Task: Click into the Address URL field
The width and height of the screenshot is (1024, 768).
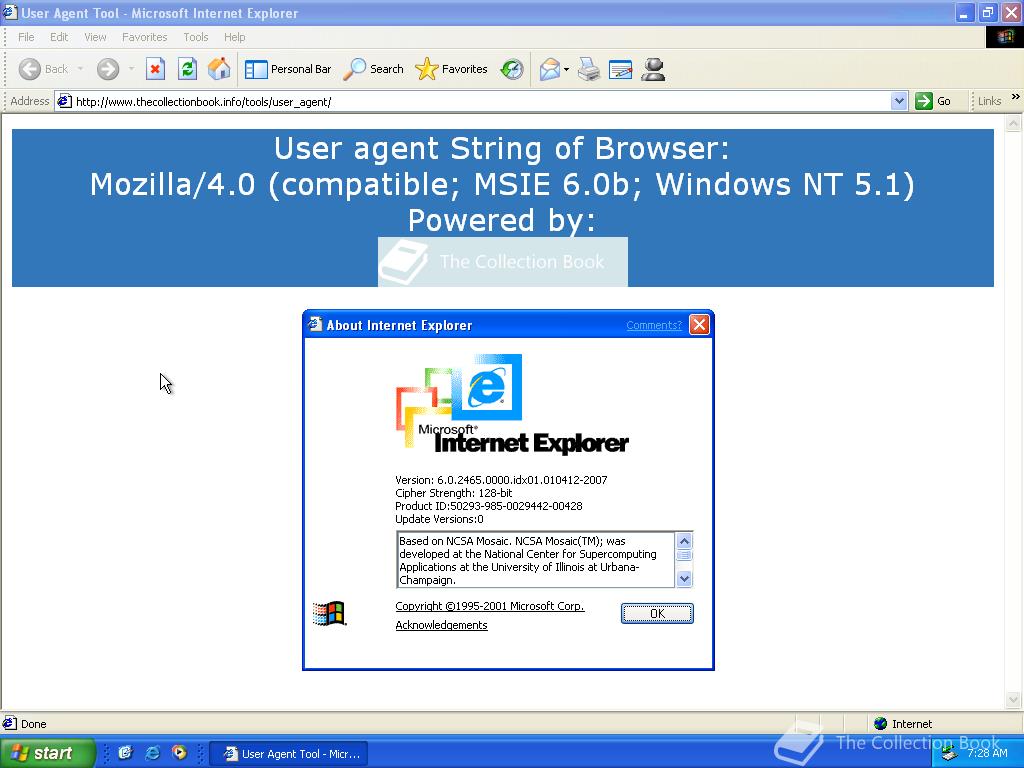Action: (x=482, y=102)
